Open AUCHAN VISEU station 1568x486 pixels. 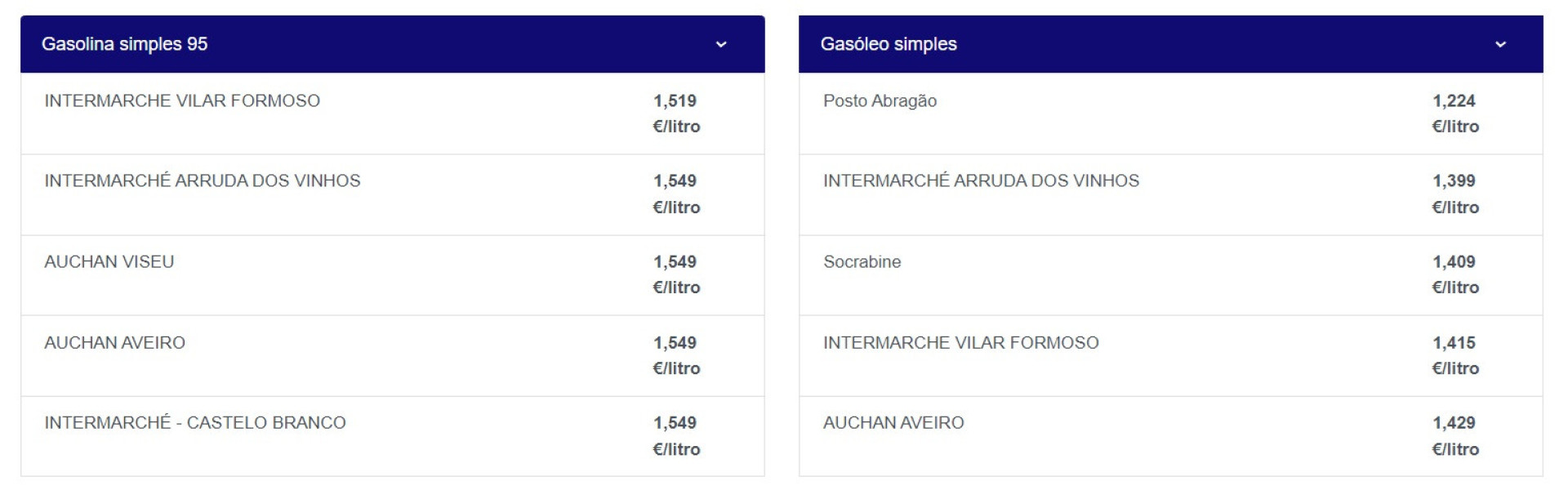pyautogui.click(x=109, y=261)
